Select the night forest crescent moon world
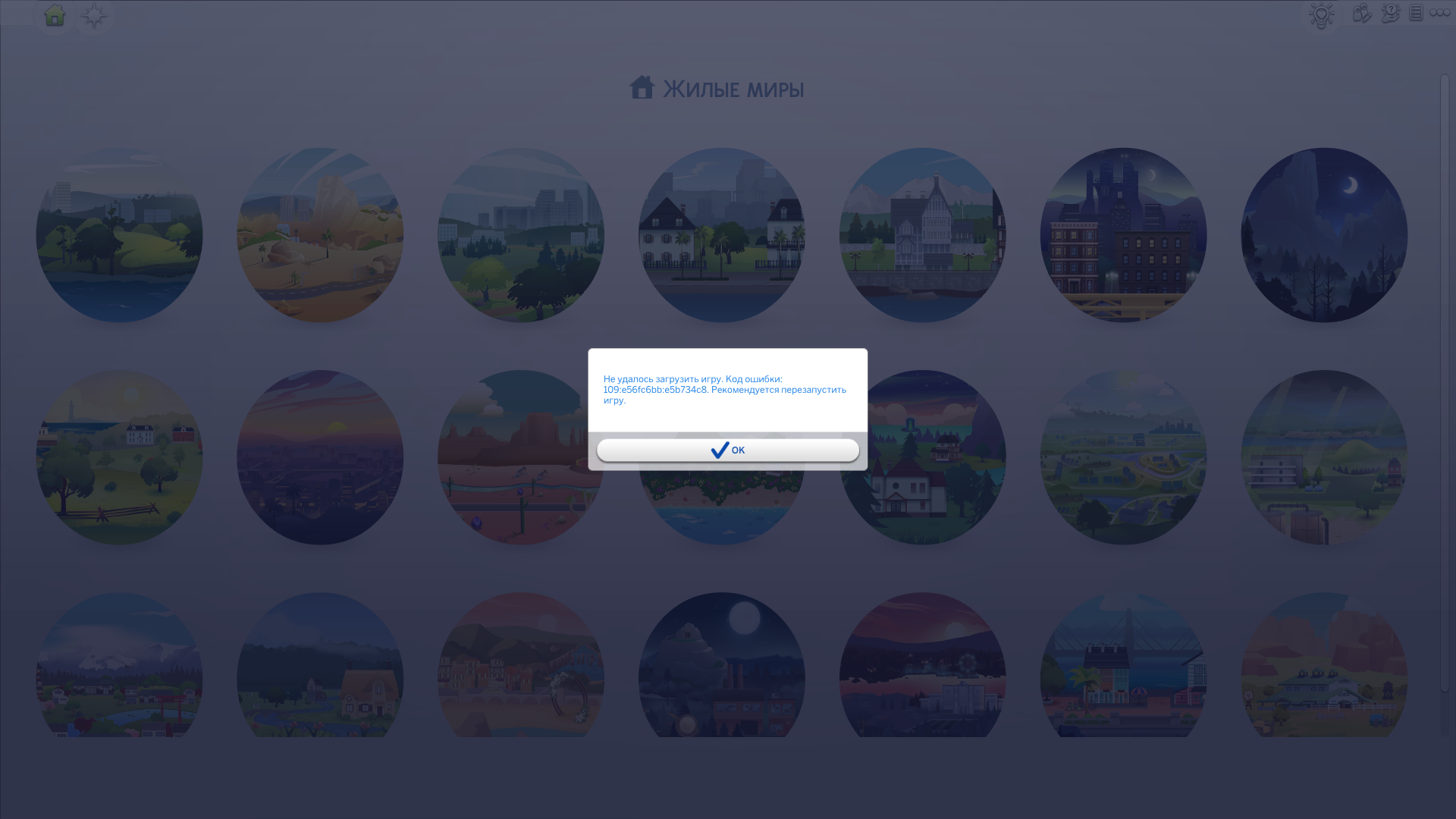The image size is (1456, 819). pyautogui.click(x=1325, y=235)
